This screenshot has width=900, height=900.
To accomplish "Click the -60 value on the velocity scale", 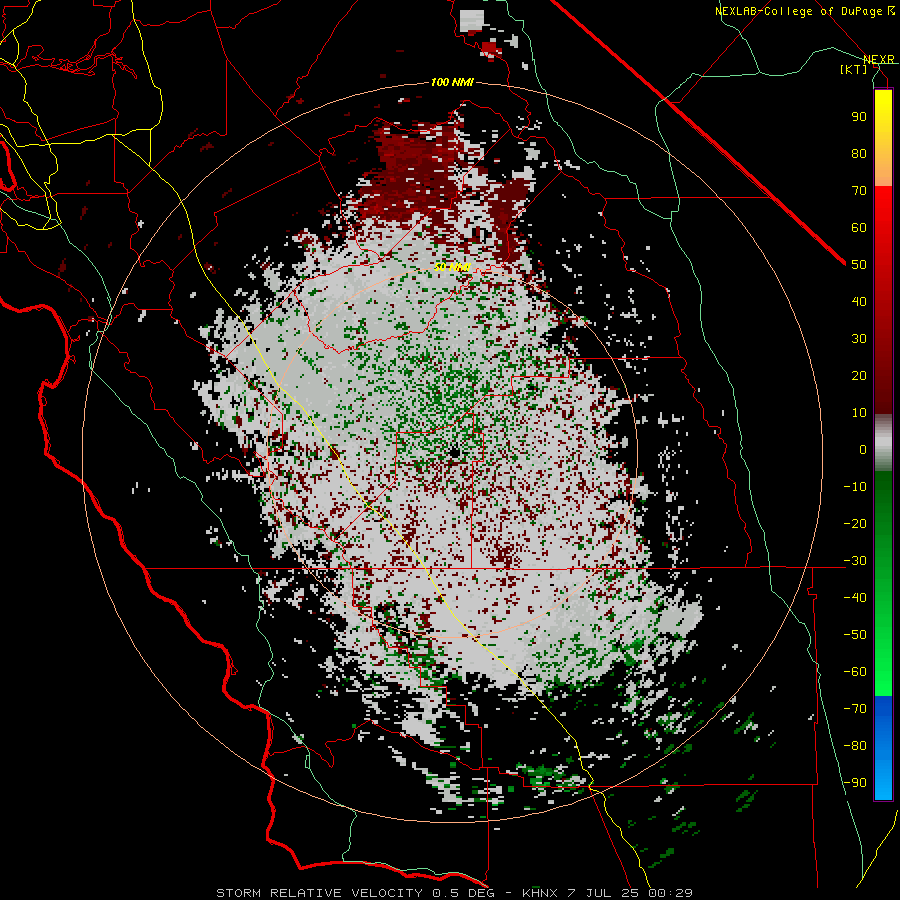I will click(855, 672).
